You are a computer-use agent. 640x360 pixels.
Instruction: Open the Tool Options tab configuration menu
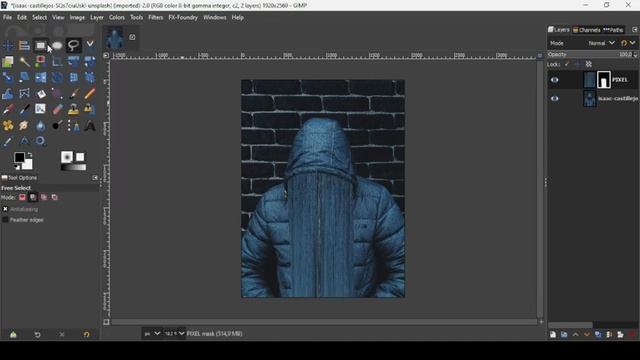(x=95, y=178)
